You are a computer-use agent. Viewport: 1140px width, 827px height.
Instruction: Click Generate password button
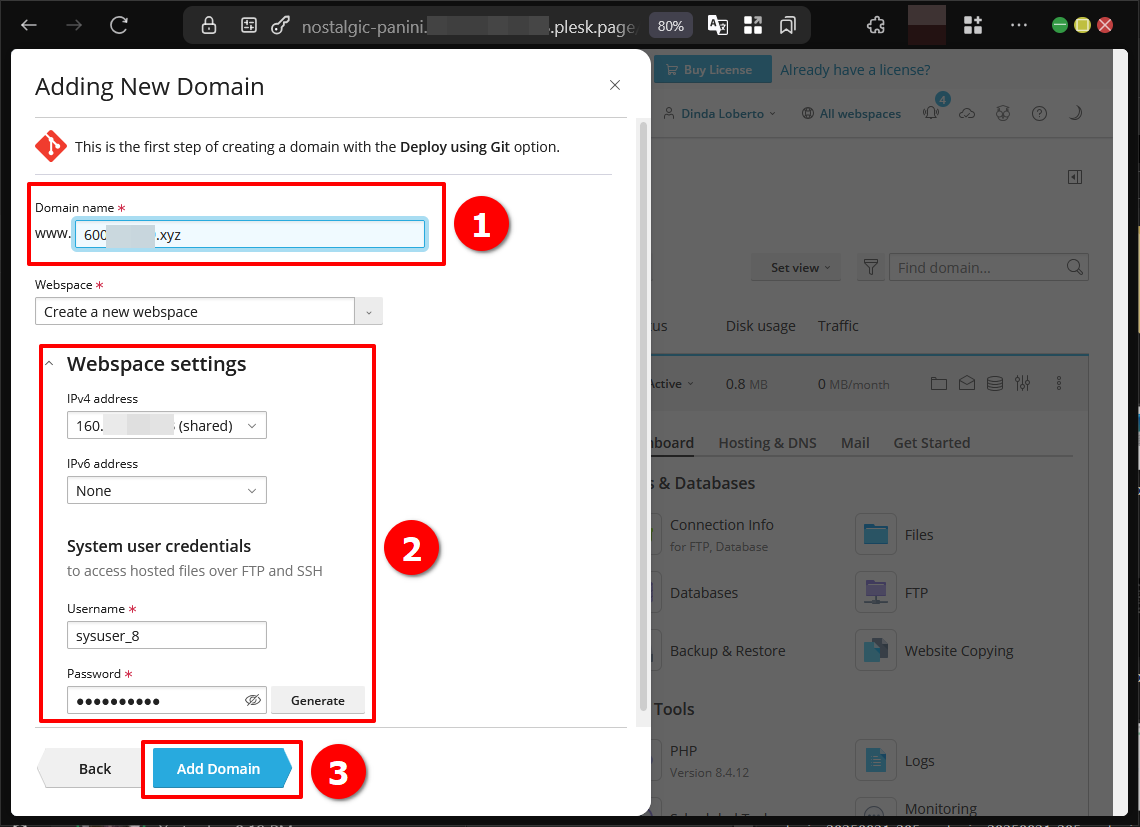(318, 701)
